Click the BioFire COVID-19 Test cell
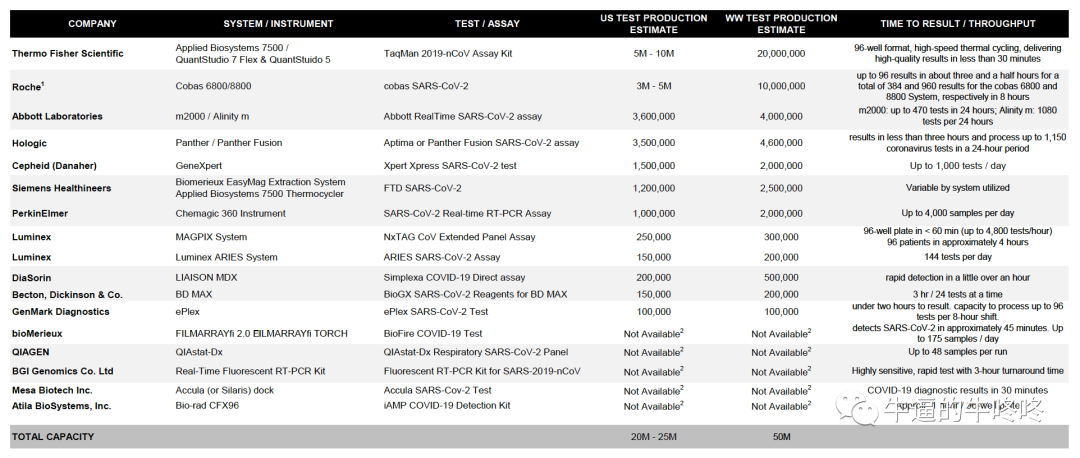The image size is (1080, 458). tap(433, 333)
